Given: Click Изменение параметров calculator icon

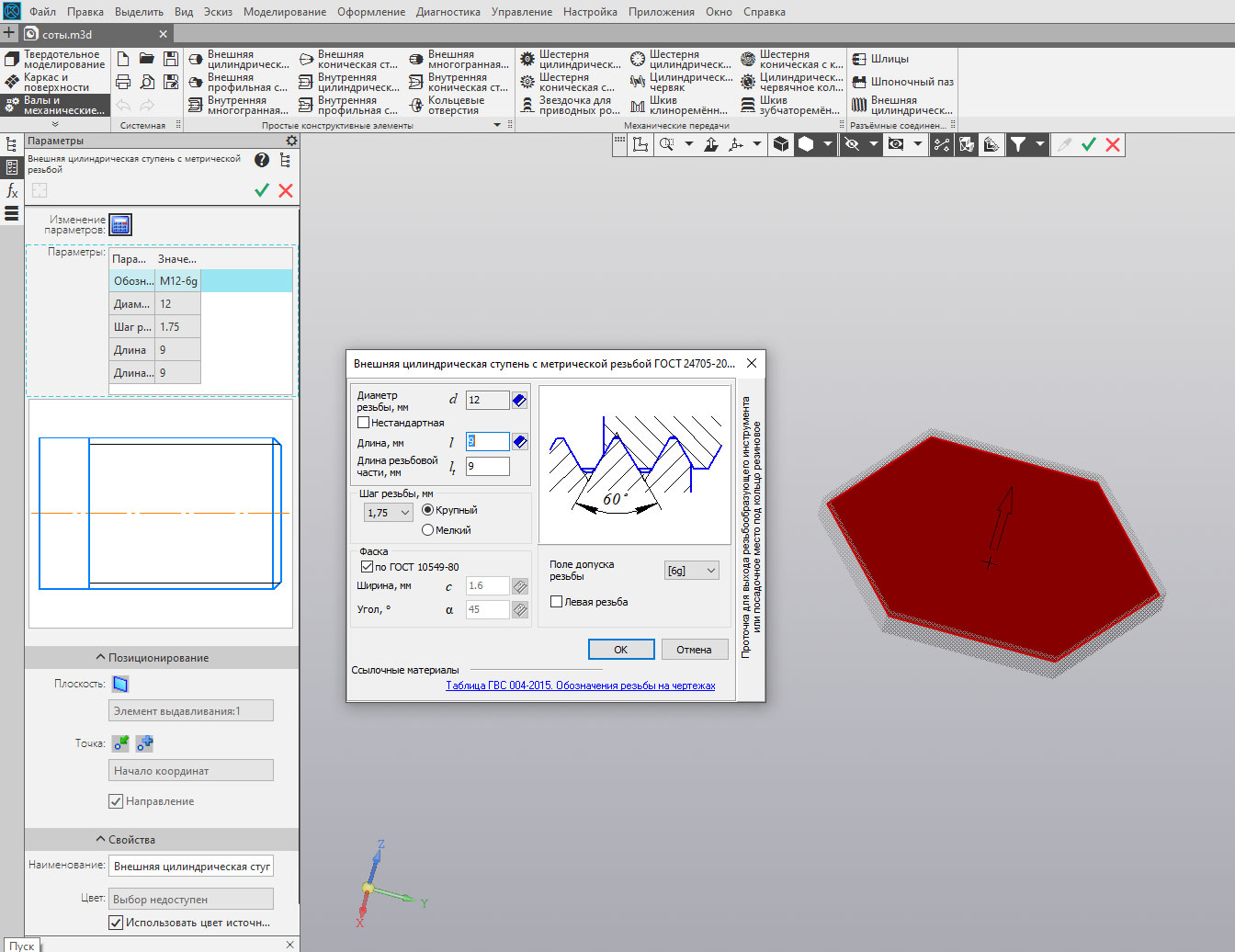Looking at the screenshot, I should coord(120,224).
